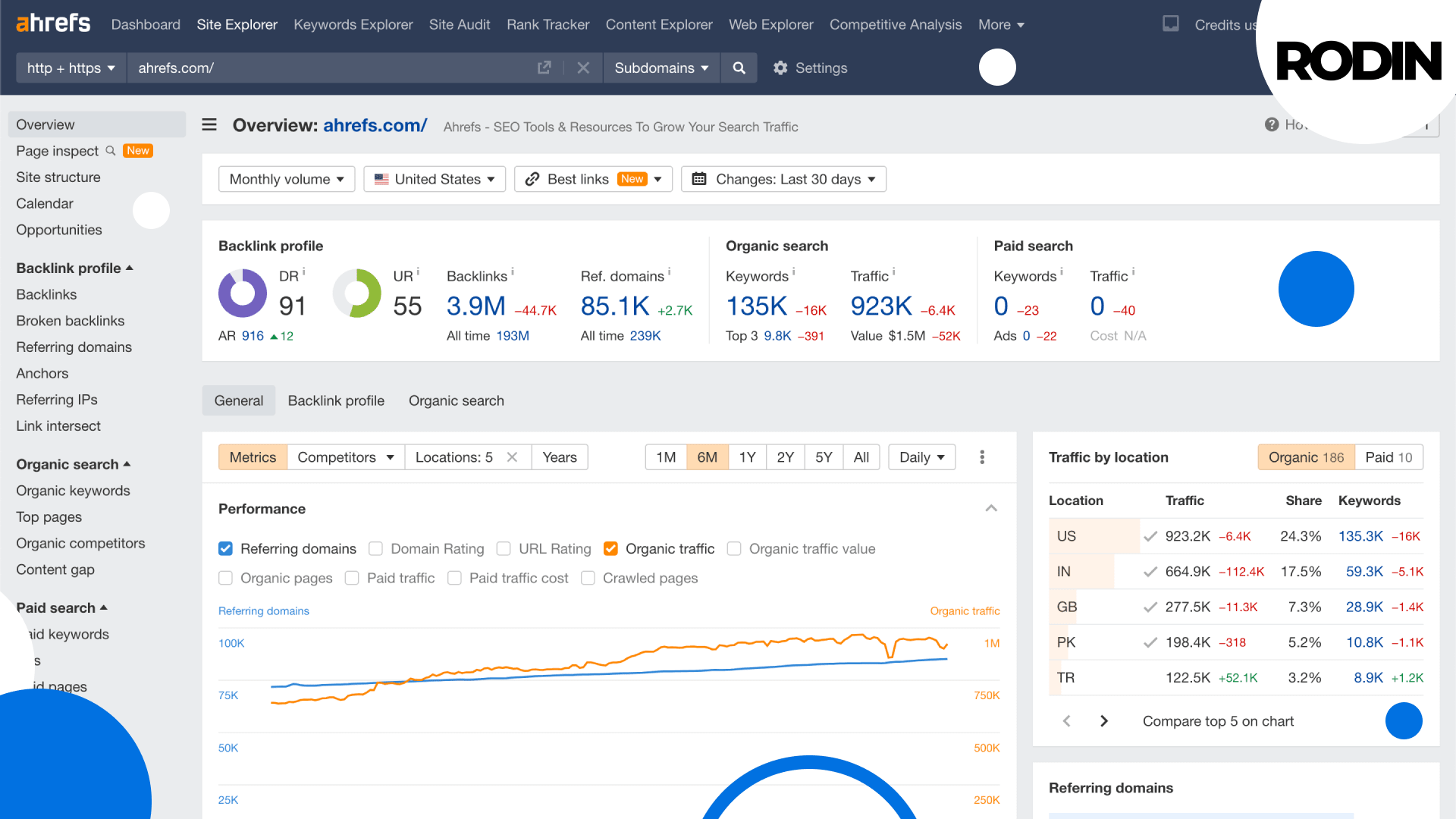The image size is (1456, 819).
Task: Open United States country dropdown
Action: [435, 179]
